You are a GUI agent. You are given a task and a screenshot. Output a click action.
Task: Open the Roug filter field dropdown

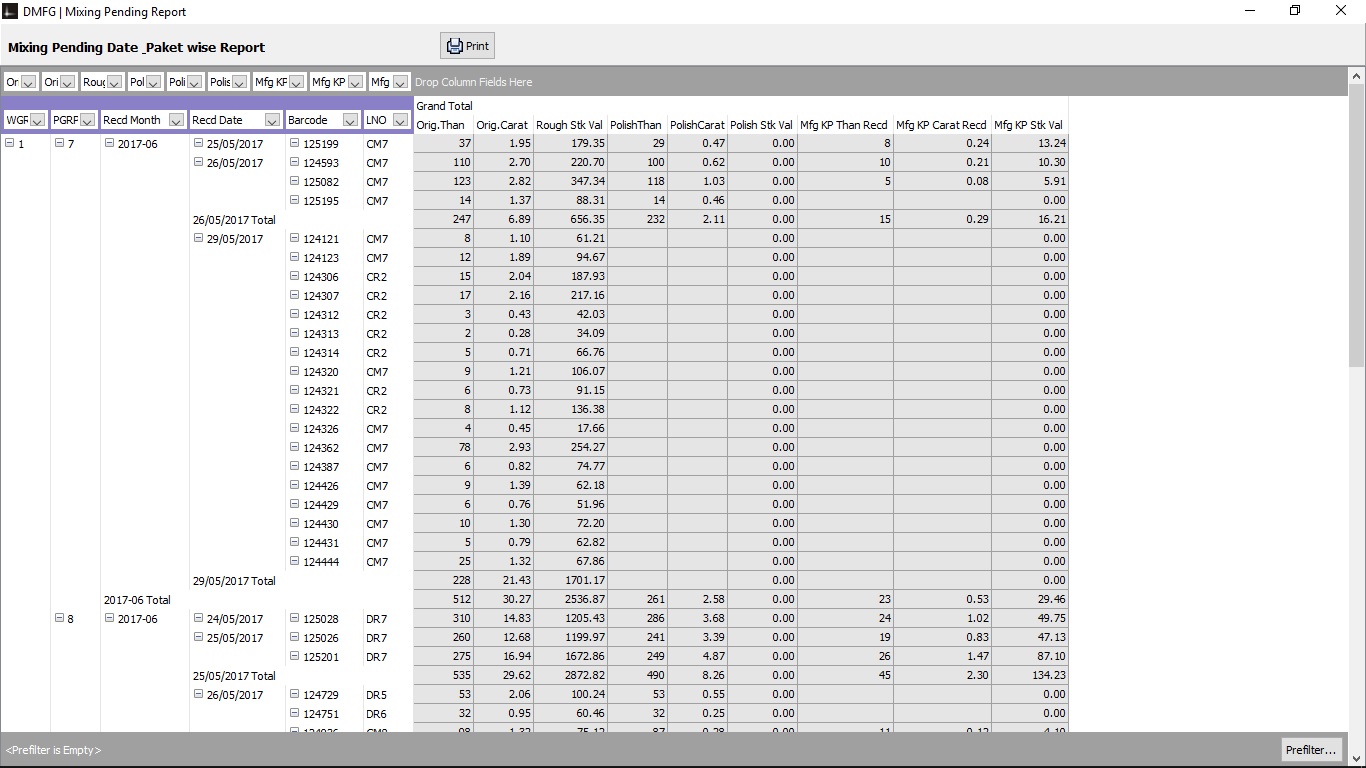tap(115, 82)
